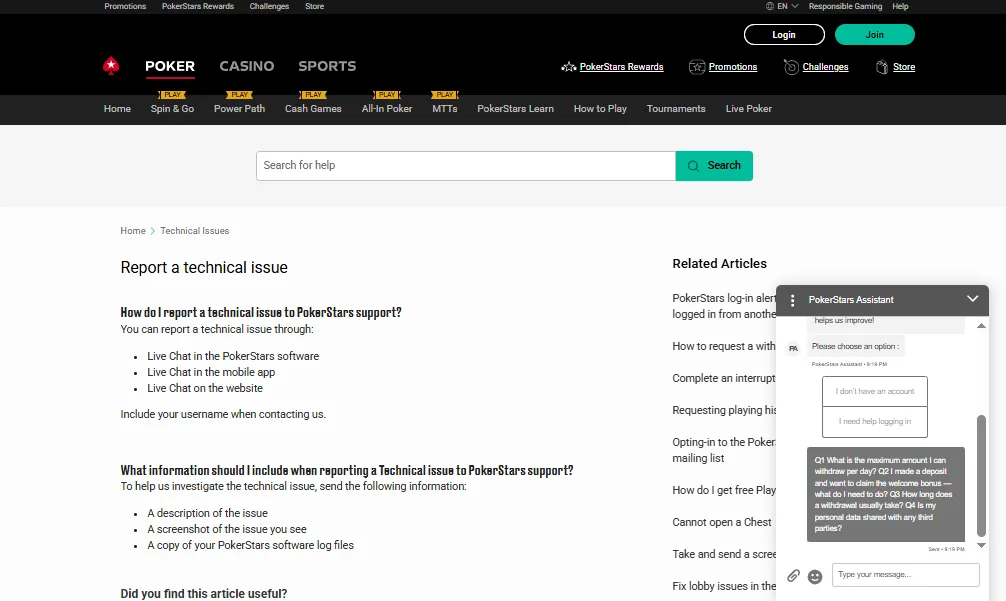Viewport: 1006px width, 601px height.
Task: Open "Take and send a scree..." related article
Action: pos(724,554)
